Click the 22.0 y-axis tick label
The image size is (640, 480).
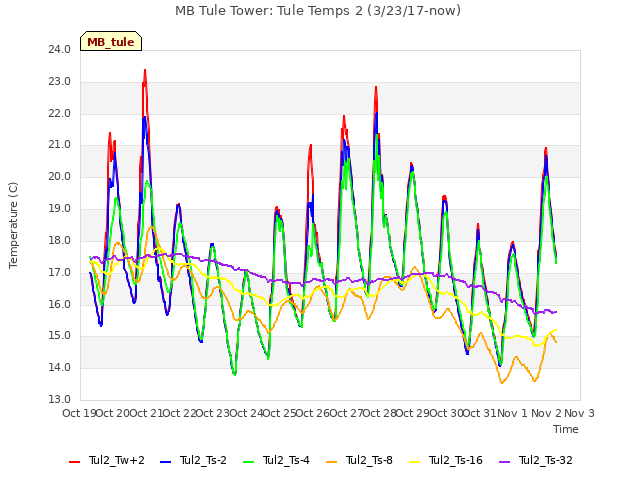pyautogui.click(x=60, y=113)
